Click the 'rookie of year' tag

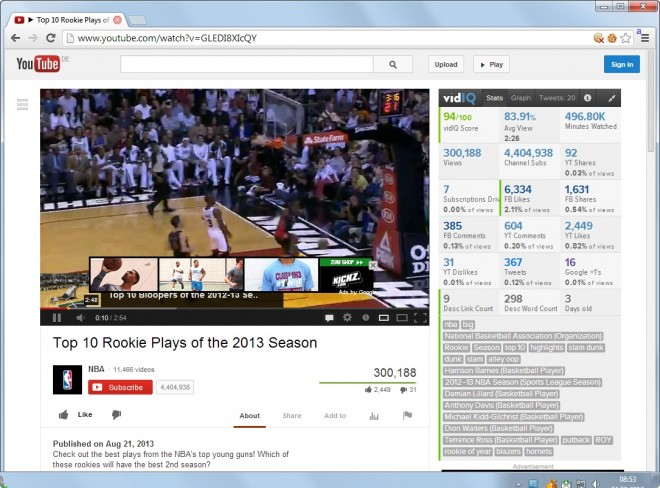468,452
